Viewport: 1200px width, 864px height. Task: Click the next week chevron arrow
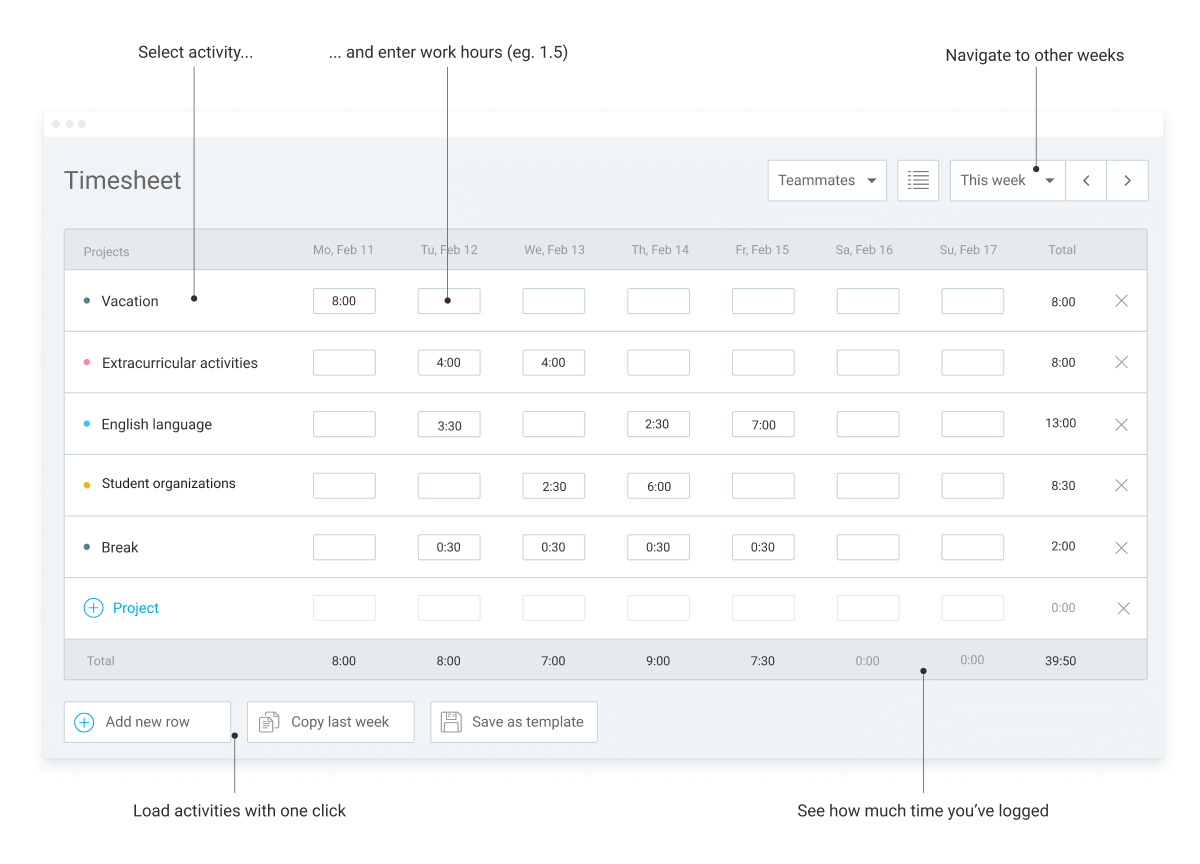(1127, 180)
